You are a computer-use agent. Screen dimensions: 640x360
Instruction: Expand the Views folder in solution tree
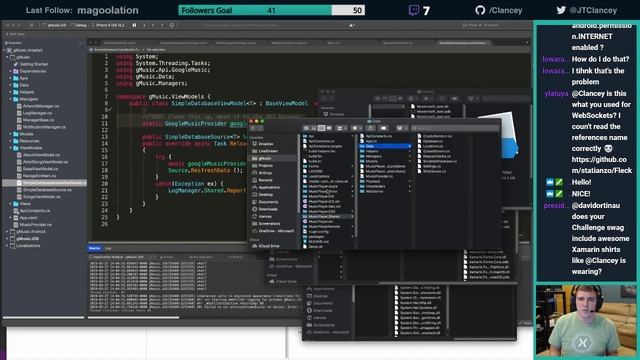coord(11,204)
